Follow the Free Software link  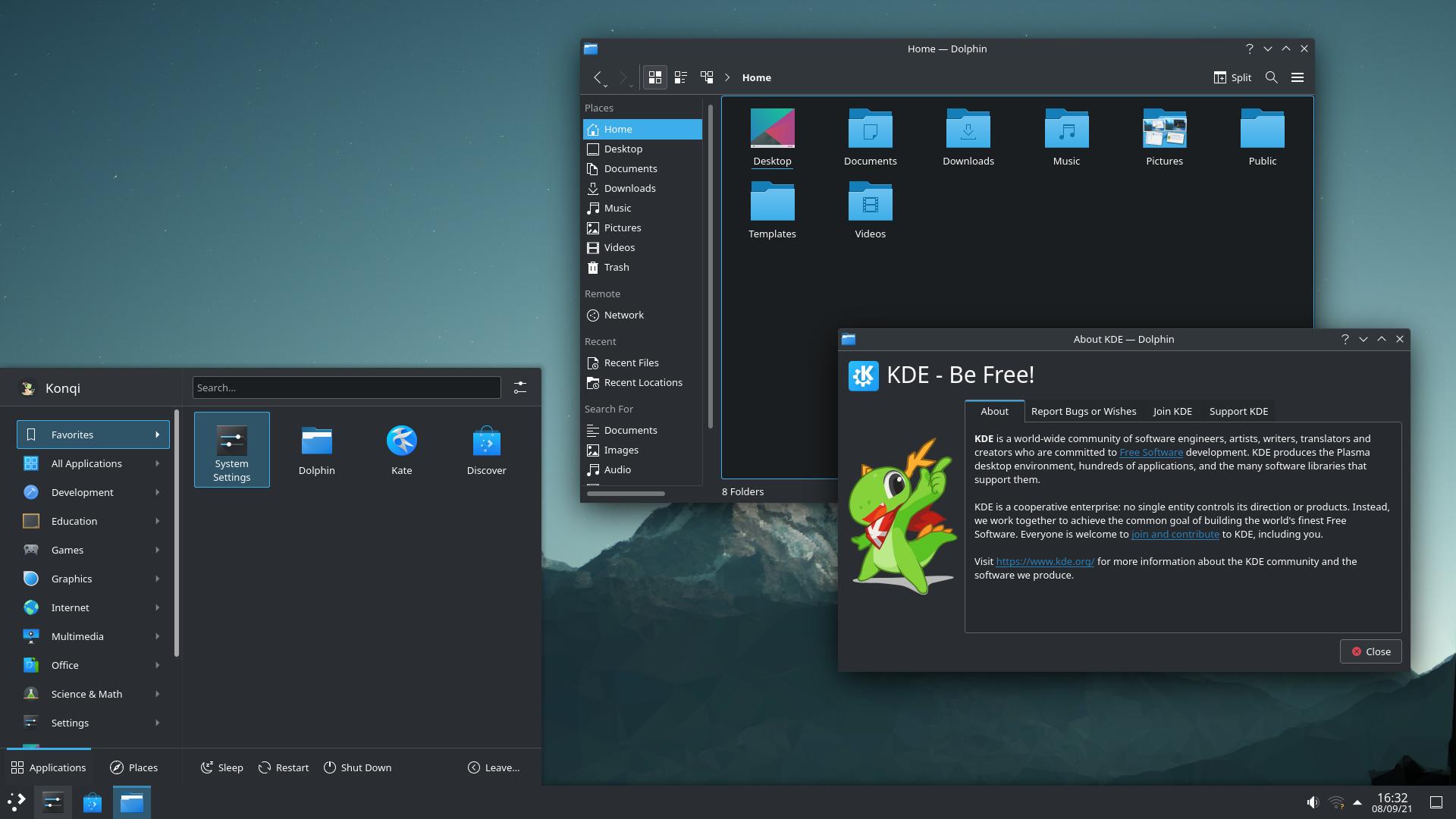[1150, 452]
